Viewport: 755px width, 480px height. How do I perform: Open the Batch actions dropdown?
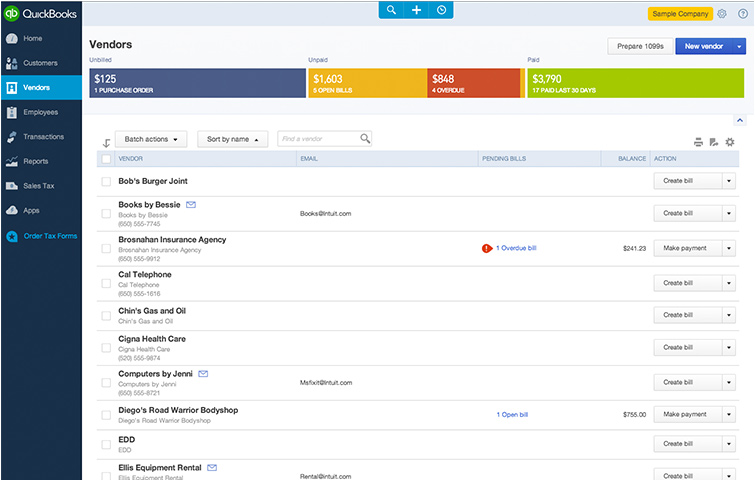[151, 139]
